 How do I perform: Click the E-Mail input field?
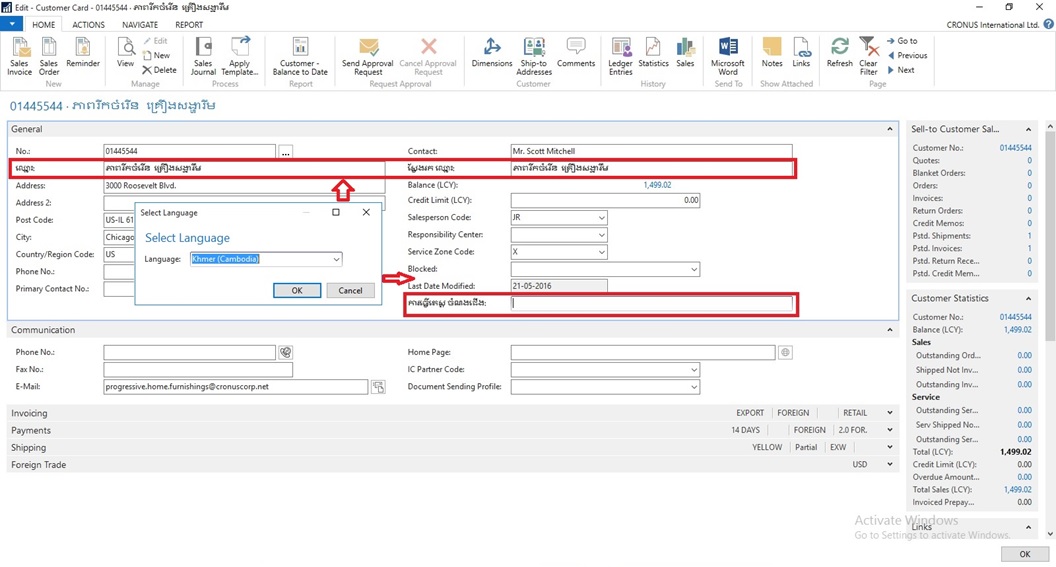235,387
